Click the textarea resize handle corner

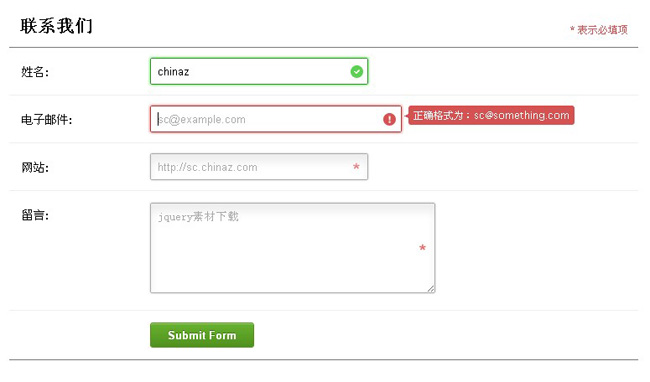coord(431,289)
